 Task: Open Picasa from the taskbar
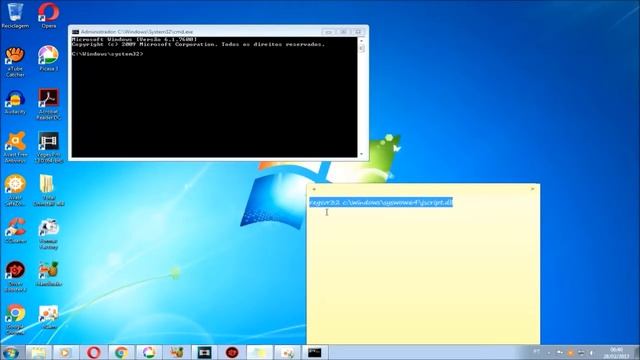click(149, 352)
